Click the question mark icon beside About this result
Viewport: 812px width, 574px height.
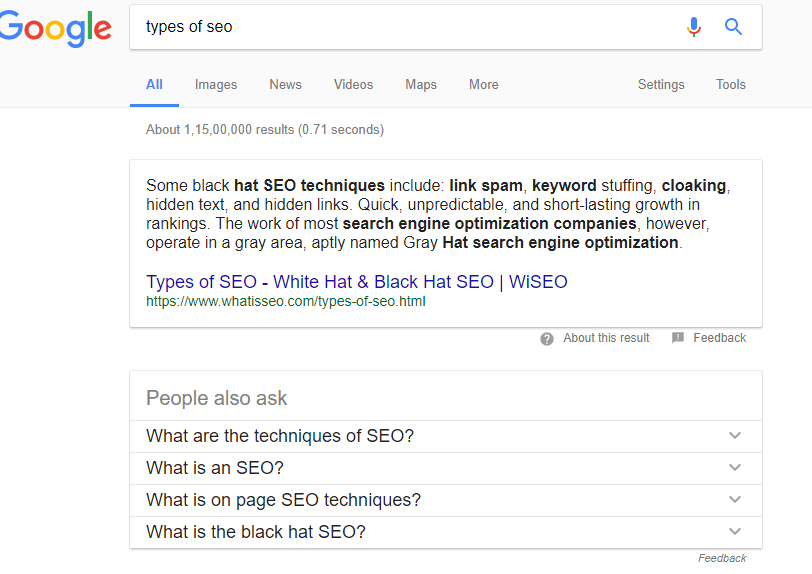pyautogui.click(x=547, y=339)
